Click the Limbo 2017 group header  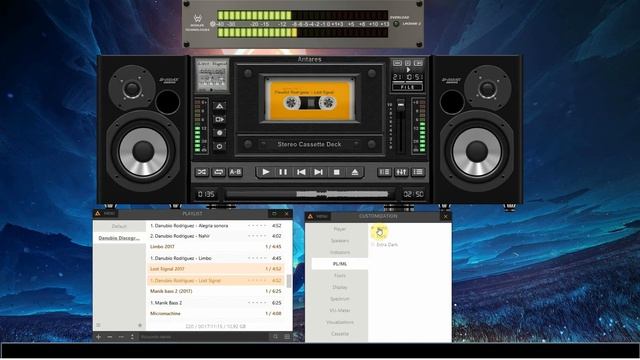pos(216,247)
